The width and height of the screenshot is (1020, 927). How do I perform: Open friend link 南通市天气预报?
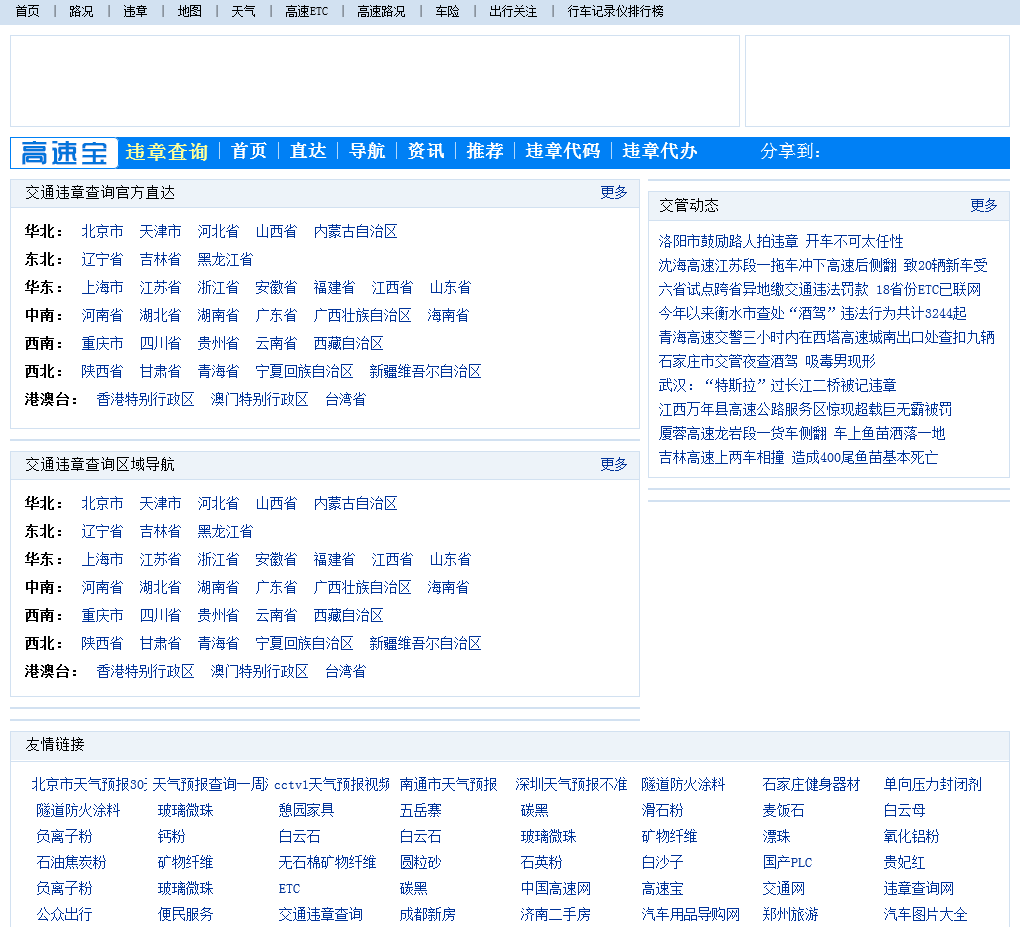point(448,785)
